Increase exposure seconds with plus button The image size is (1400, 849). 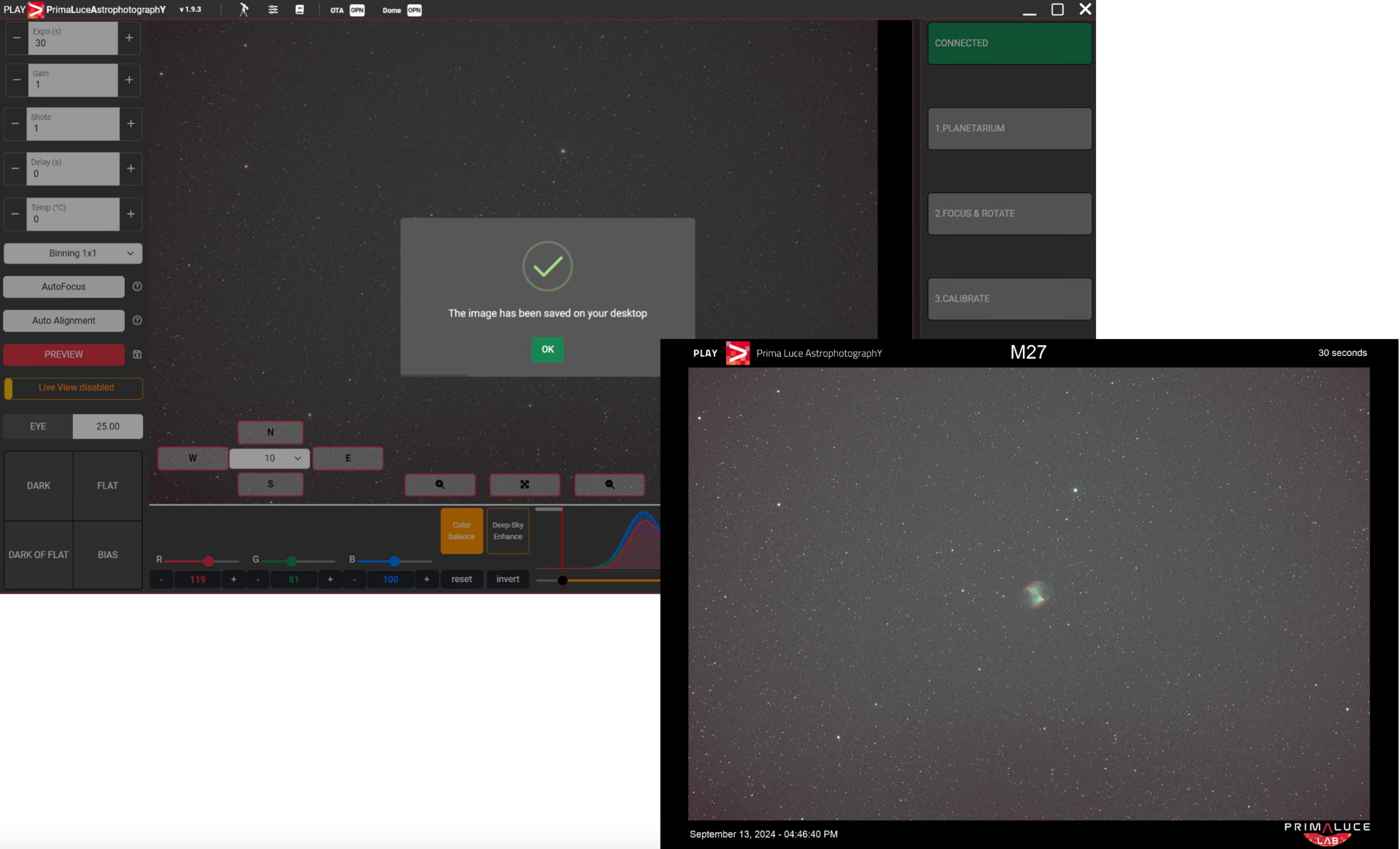pyautogui.click(x=129, y=38)
